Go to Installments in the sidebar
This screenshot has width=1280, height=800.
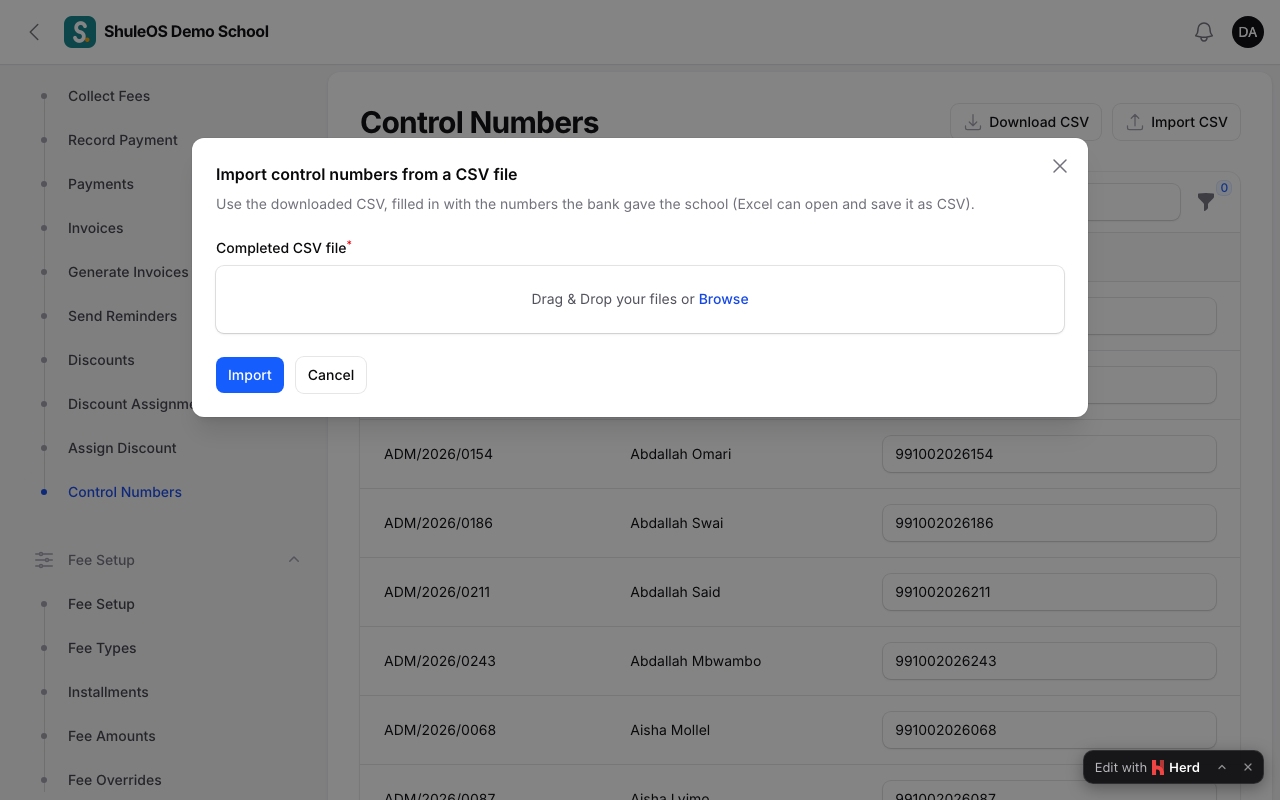108,692
